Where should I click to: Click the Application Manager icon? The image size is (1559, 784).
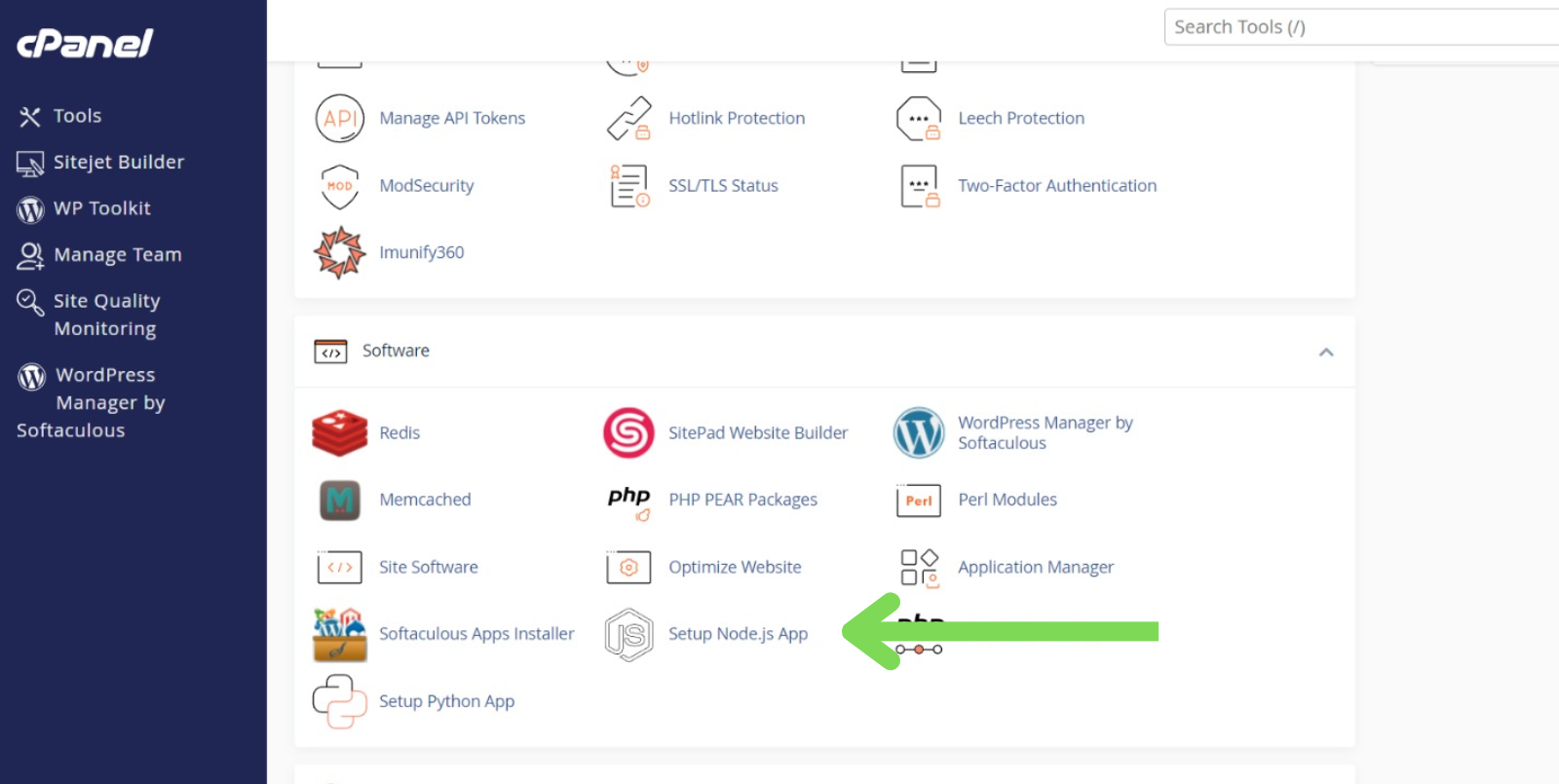918,568
